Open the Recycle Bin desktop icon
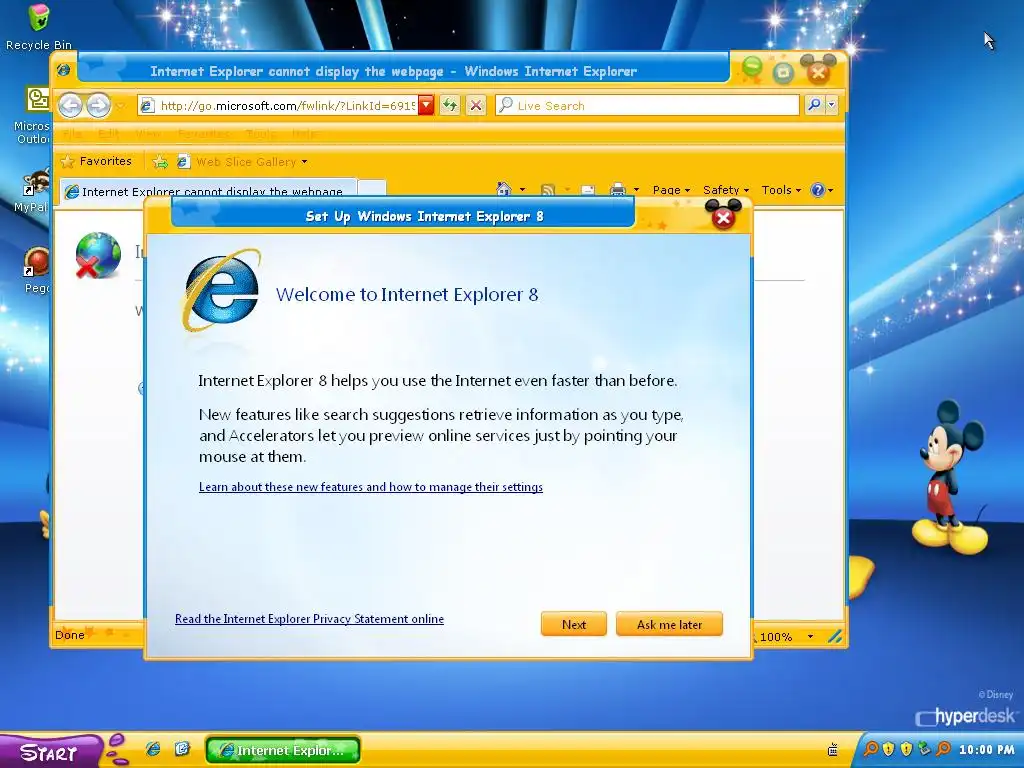Screen dimensions: 1024x768 pos(39,27)
